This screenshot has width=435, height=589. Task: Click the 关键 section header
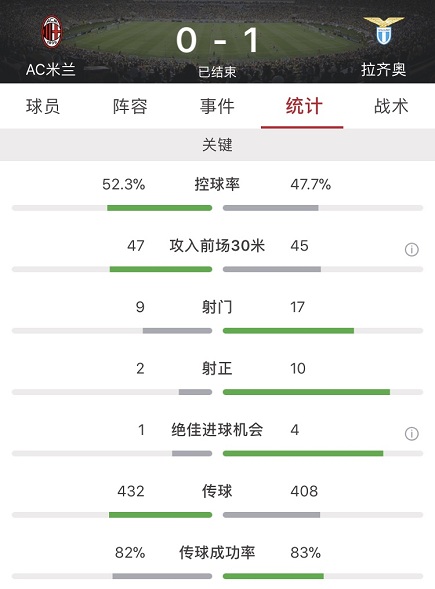click(x=218, y=145)
